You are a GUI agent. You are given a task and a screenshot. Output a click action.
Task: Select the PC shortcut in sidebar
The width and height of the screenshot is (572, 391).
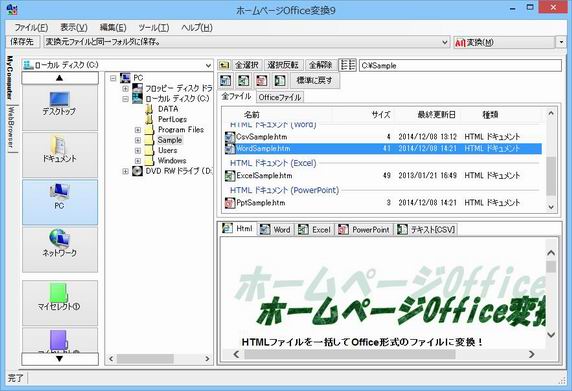pos(60,202)
